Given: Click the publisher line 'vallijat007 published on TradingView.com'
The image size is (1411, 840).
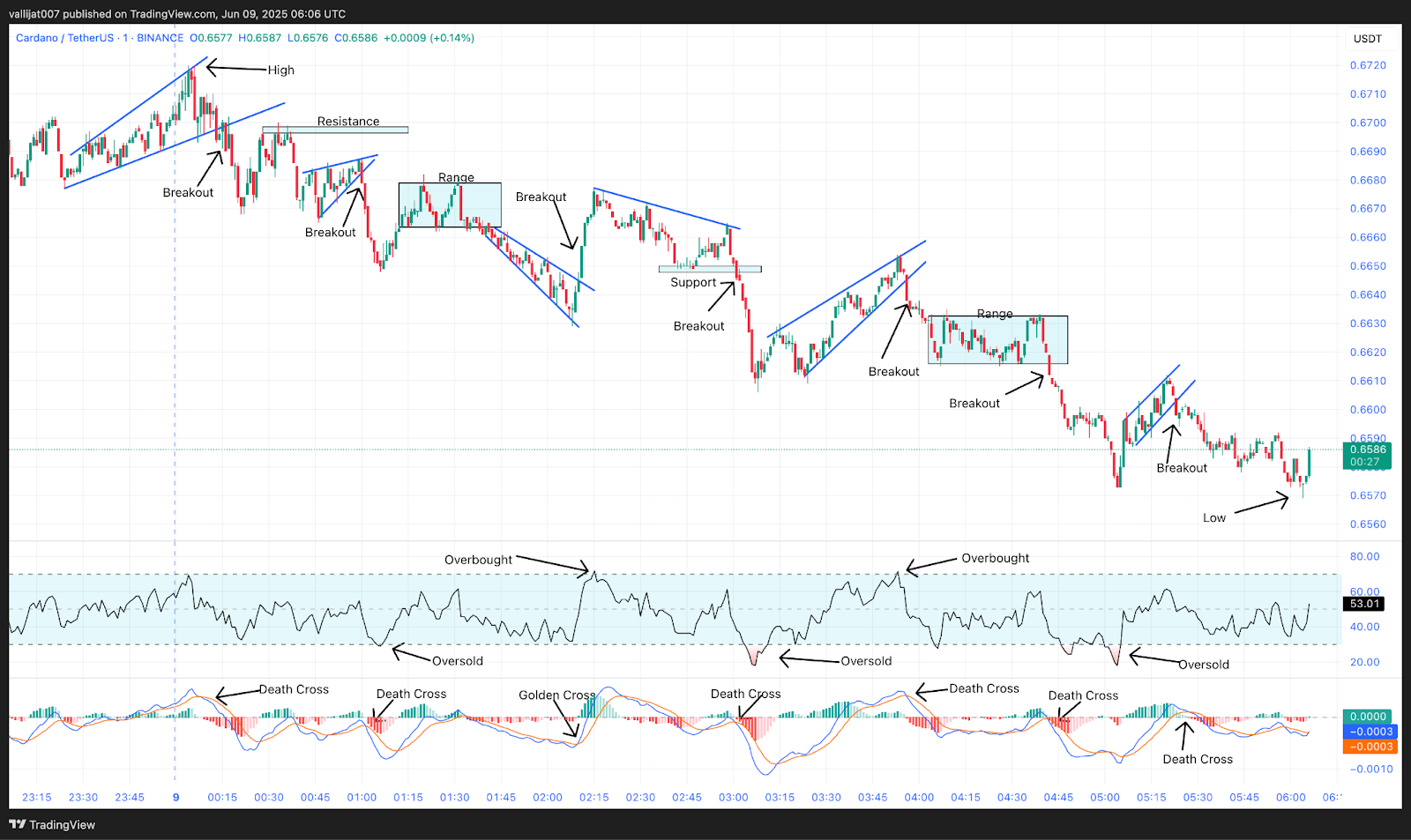Looking at the screenshot, I should [x=113, y=14].
